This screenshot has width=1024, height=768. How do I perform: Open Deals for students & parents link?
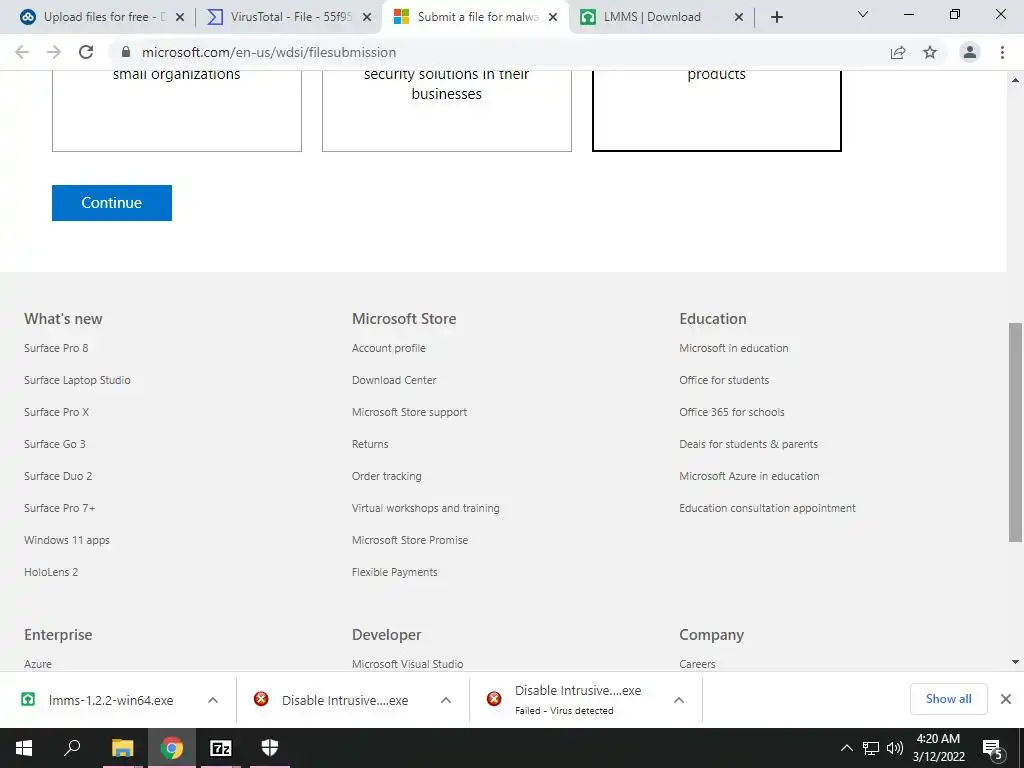point(748,444)
